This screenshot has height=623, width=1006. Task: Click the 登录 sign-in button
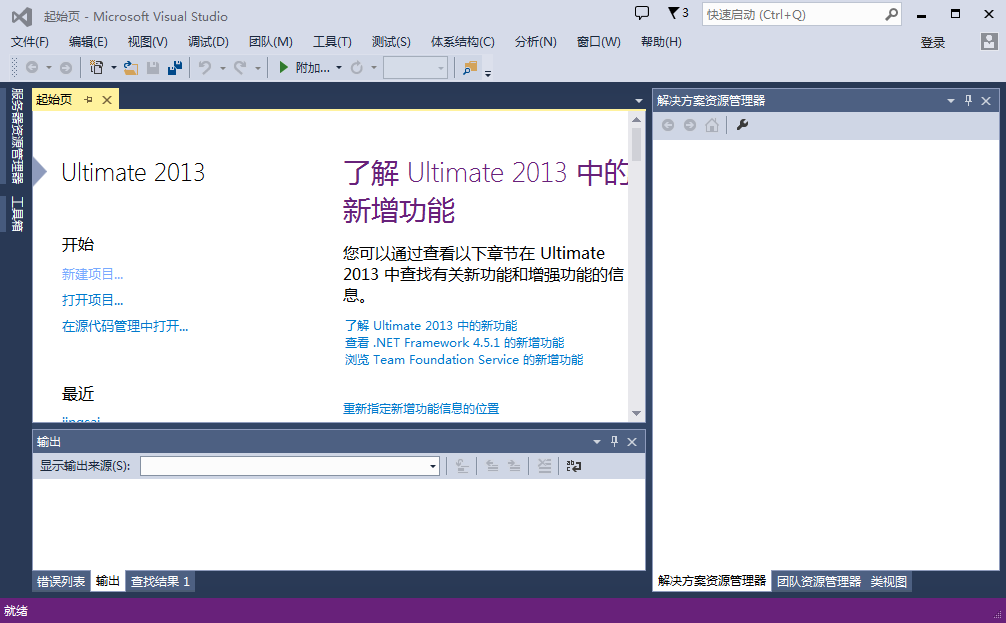tap(933, 42)
